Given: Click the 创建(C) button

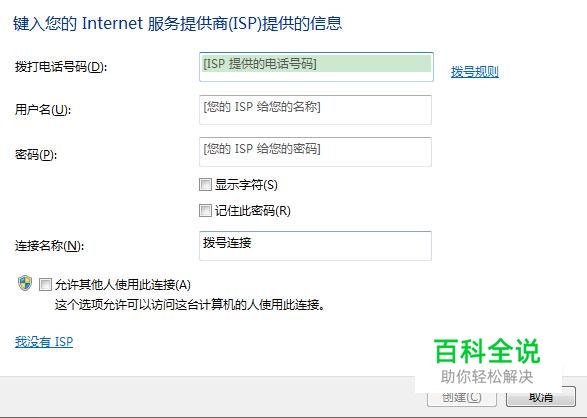Looking at the screenshot, I should click(x=462, y=397).
